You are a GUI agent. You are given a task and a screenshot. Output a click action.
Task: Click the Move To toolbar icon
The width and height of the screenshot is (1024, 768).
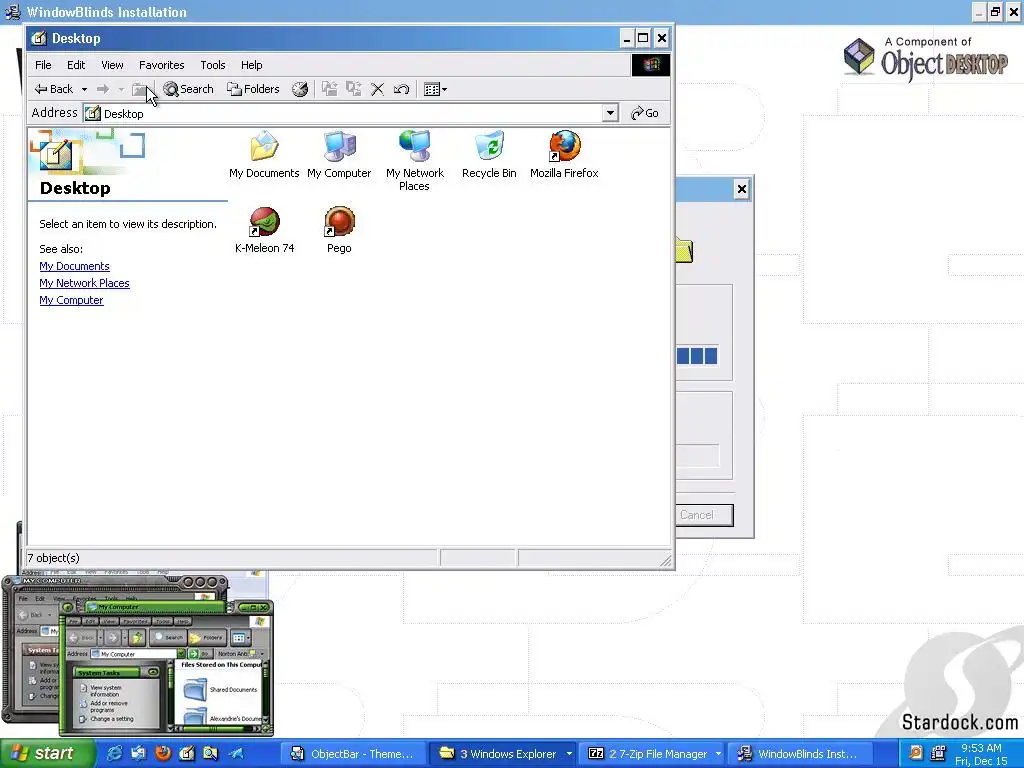point(330,89)
